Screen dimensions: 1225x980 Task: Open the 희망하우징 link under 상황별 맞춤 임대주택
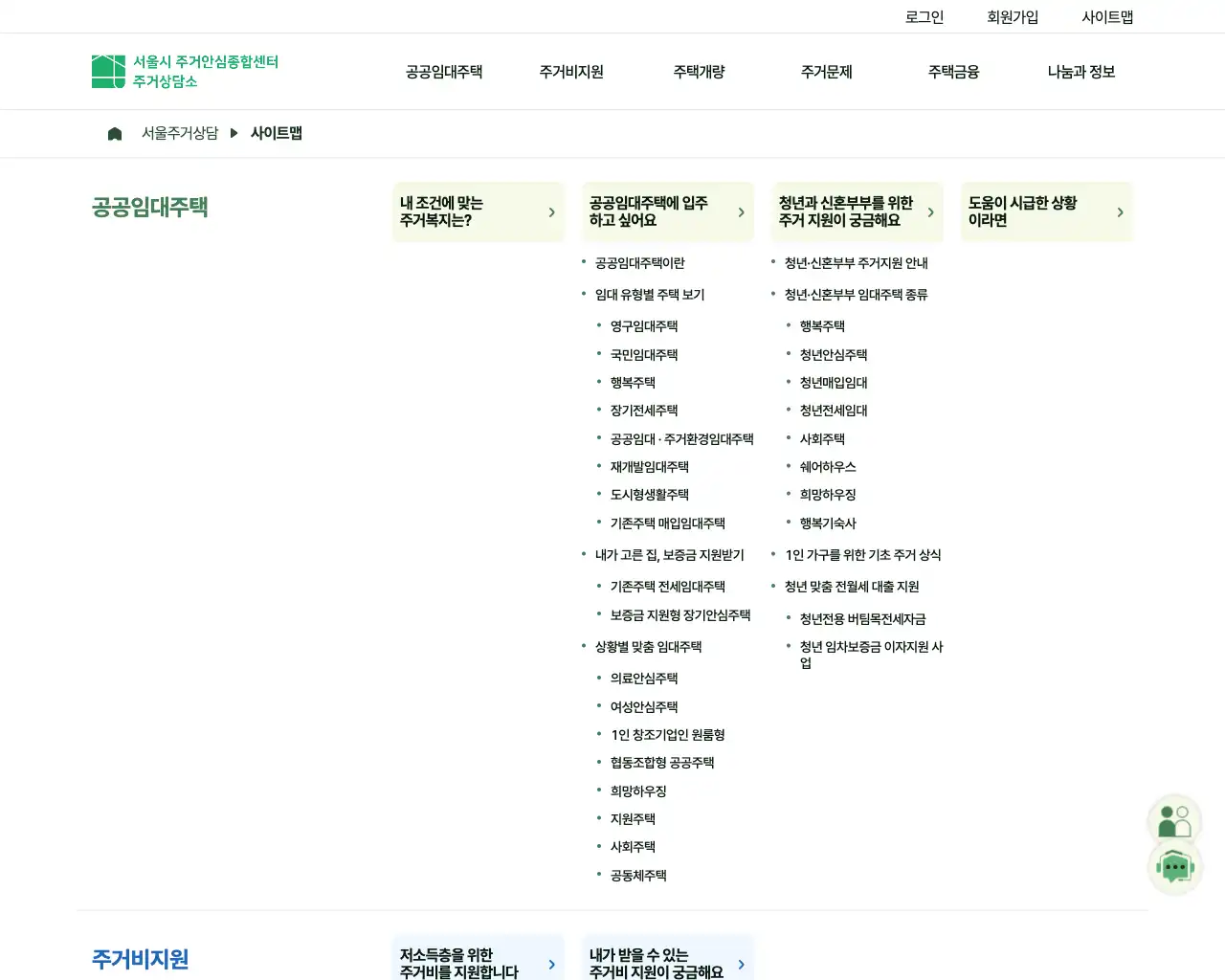[638, 791]
